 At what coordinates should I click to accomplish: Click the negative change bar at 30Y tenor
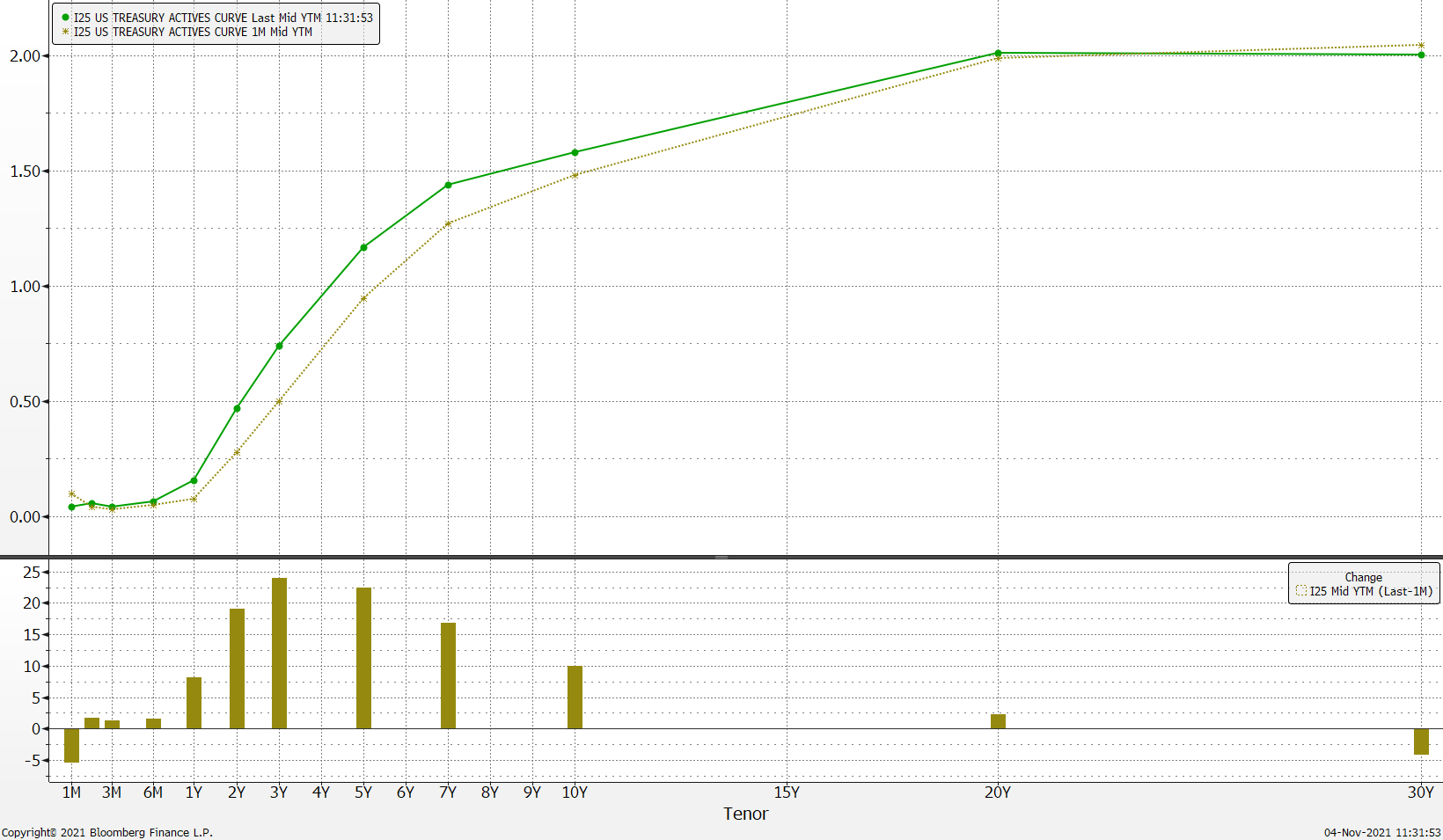click(x=1421, y=741)
